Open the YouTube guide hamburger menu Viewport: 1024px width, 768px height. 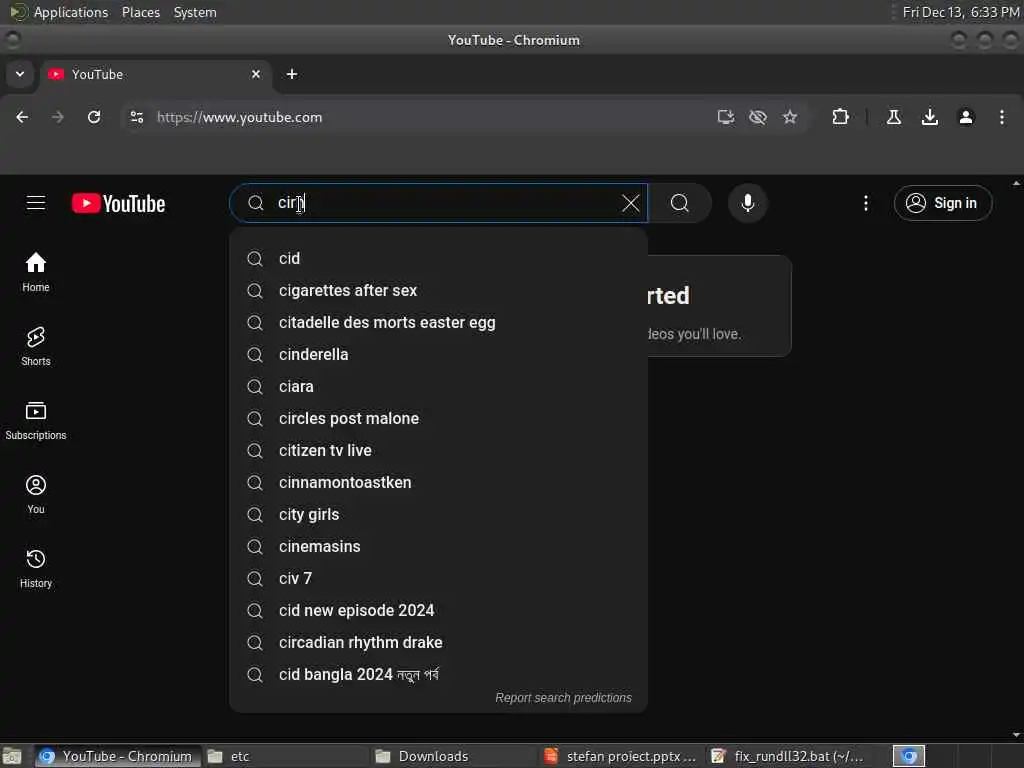(36, 203)
